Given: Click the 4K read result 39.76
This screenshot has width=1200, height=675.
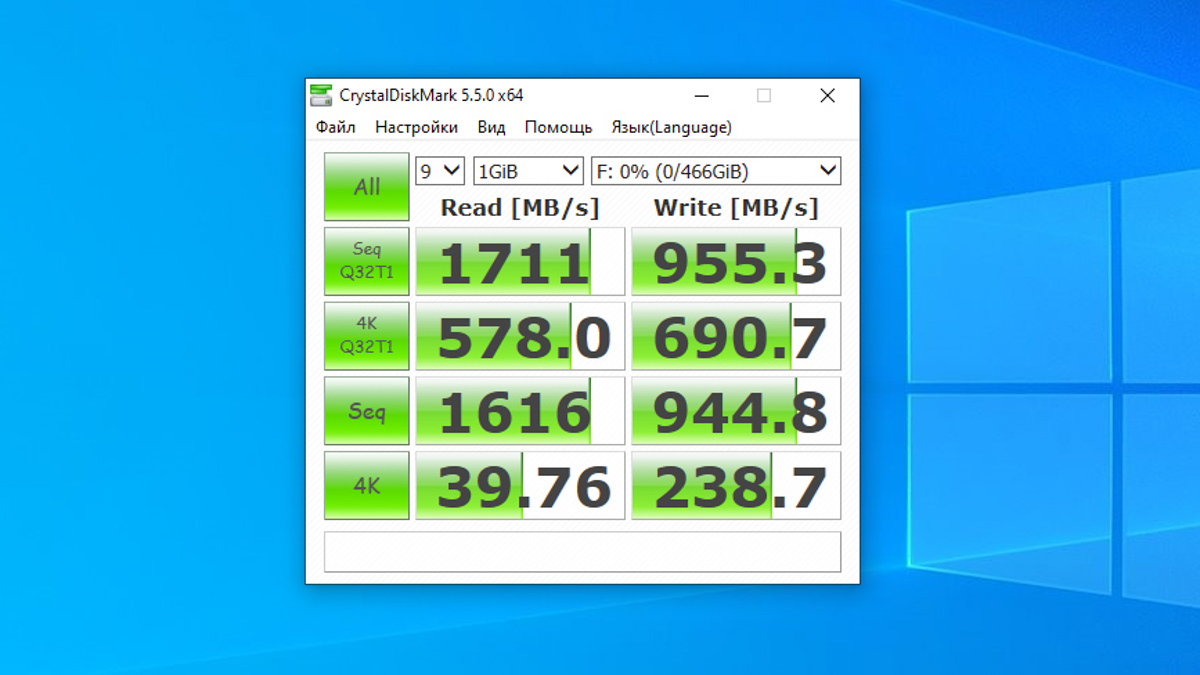Looking at the screenshot, I should [520, 486].
